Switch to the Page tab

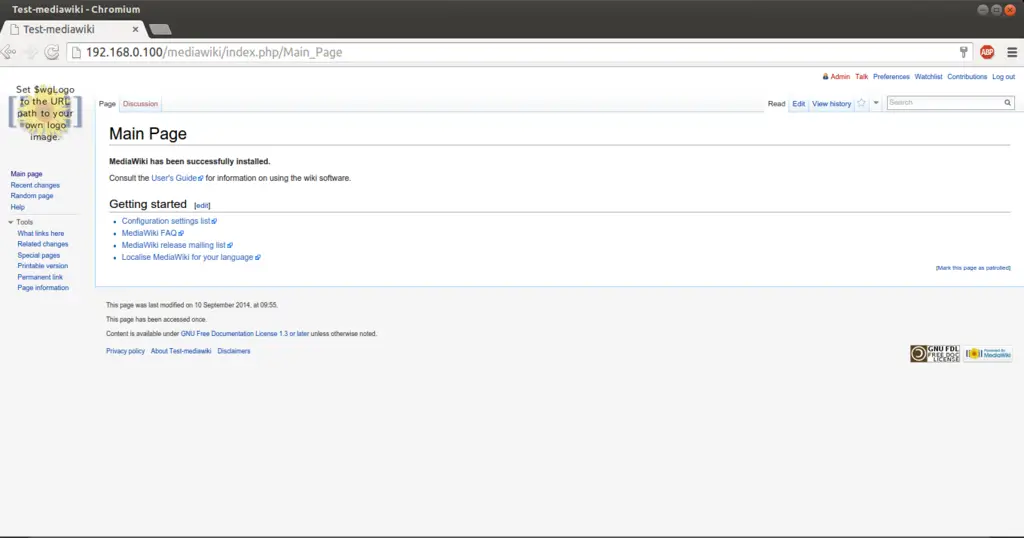point(107,104)
